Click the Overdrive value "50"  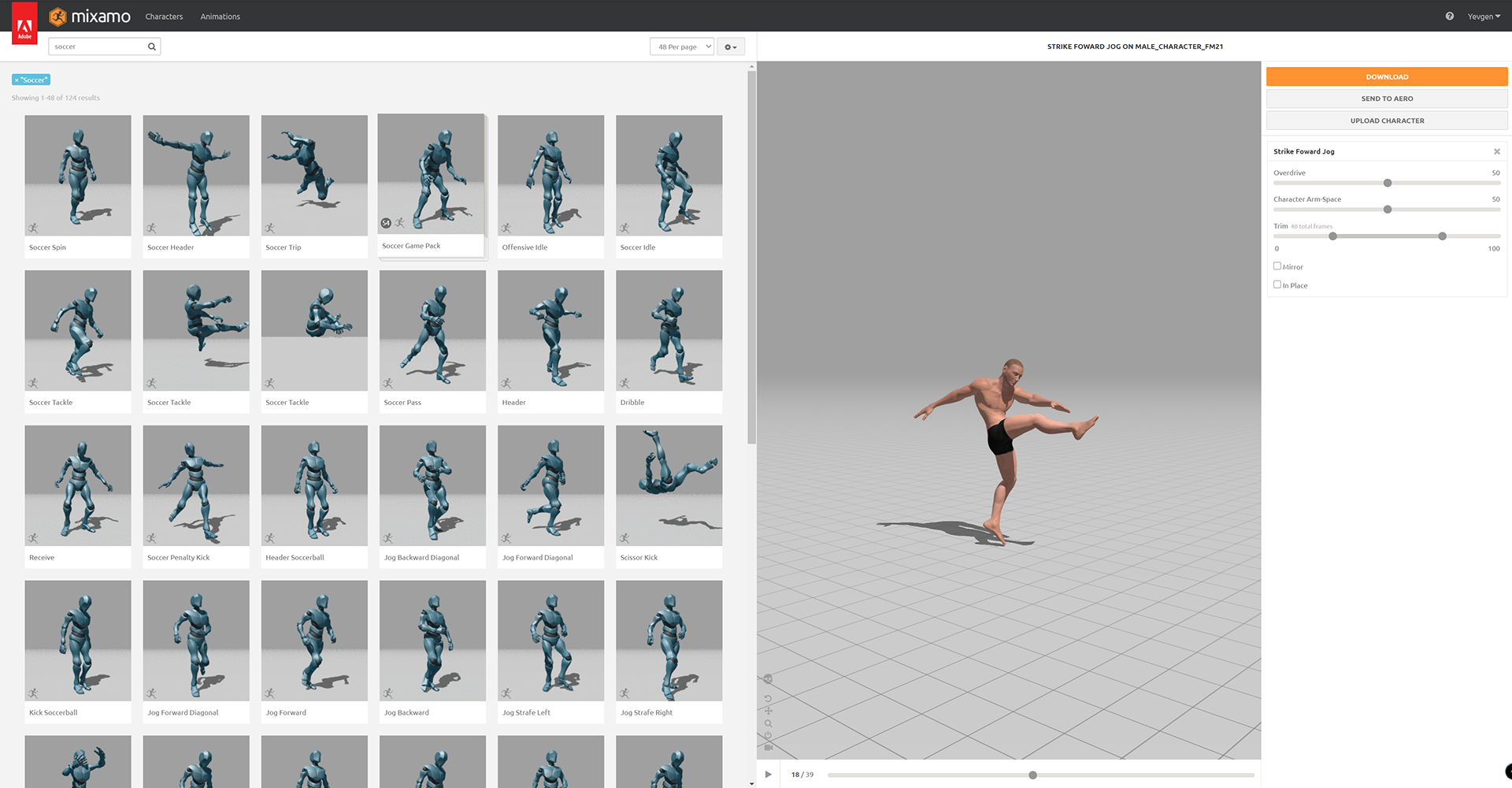click(x=1495, y=173)
